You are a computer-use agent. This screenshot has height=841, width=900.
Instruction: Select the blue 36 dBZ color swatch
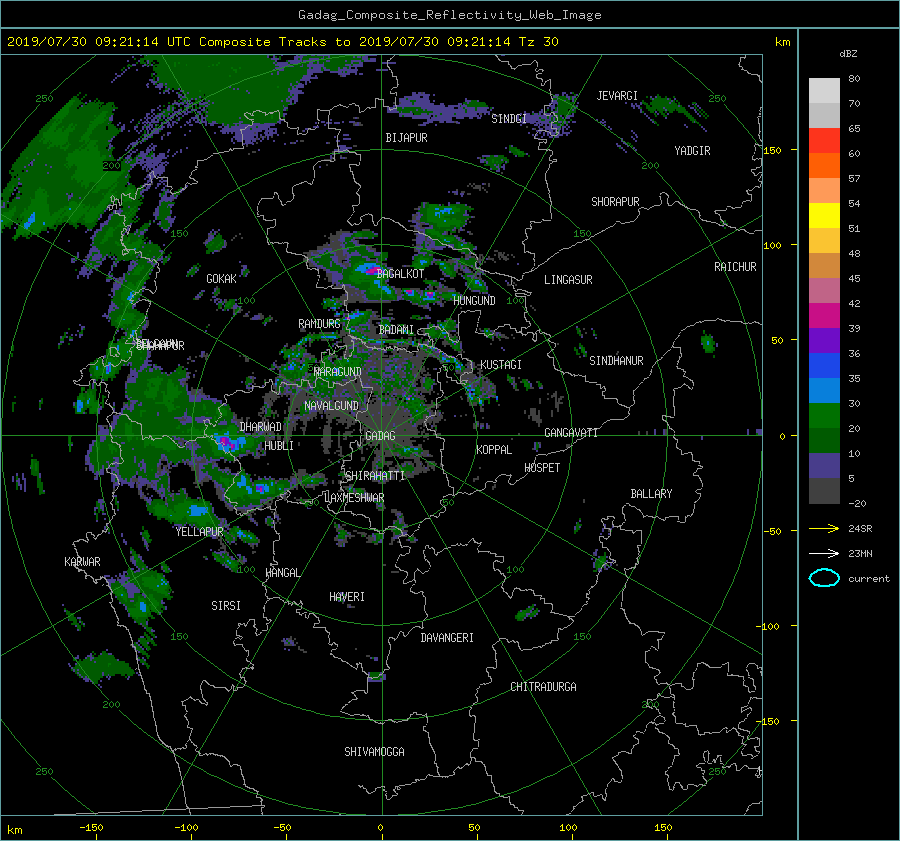tap(824, 366)
